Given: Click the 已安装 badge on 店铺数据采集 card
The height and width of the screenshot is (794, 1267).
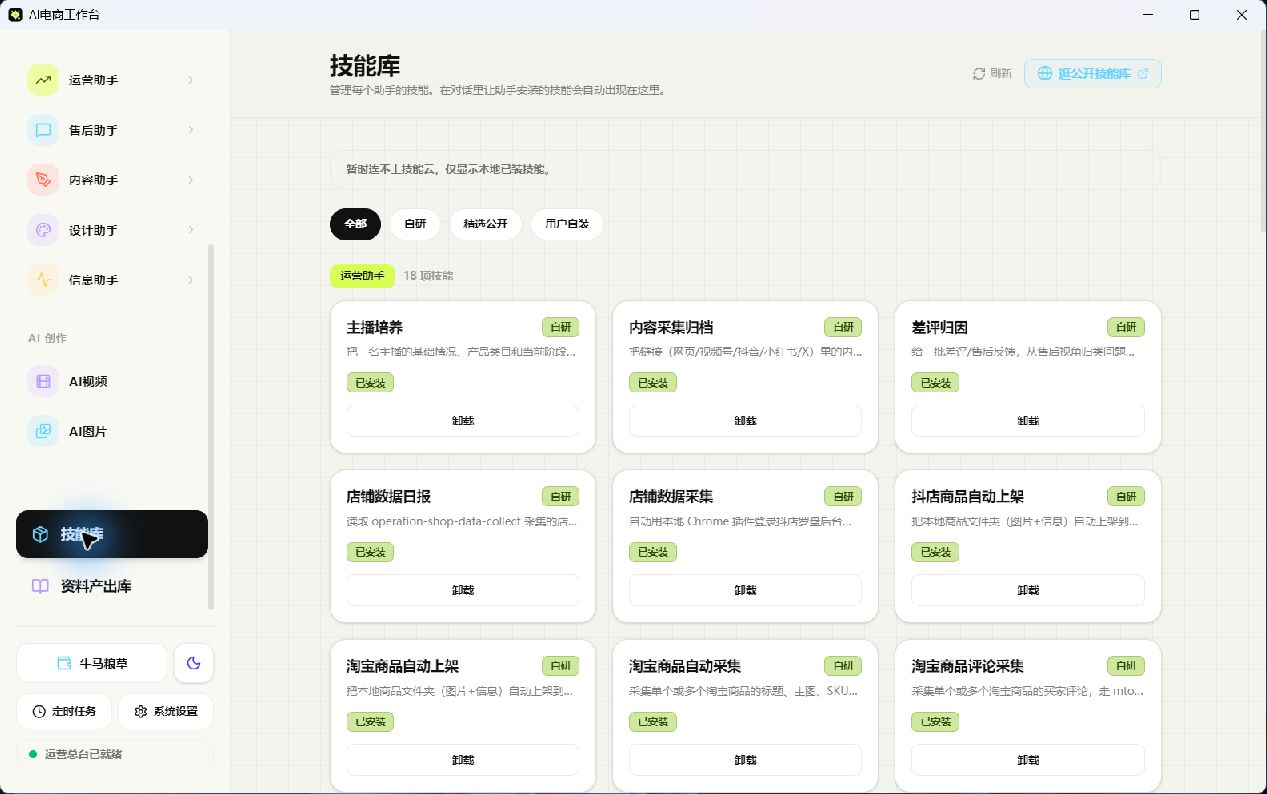Looking at the screenshot, I should click(x=653, y=552).
